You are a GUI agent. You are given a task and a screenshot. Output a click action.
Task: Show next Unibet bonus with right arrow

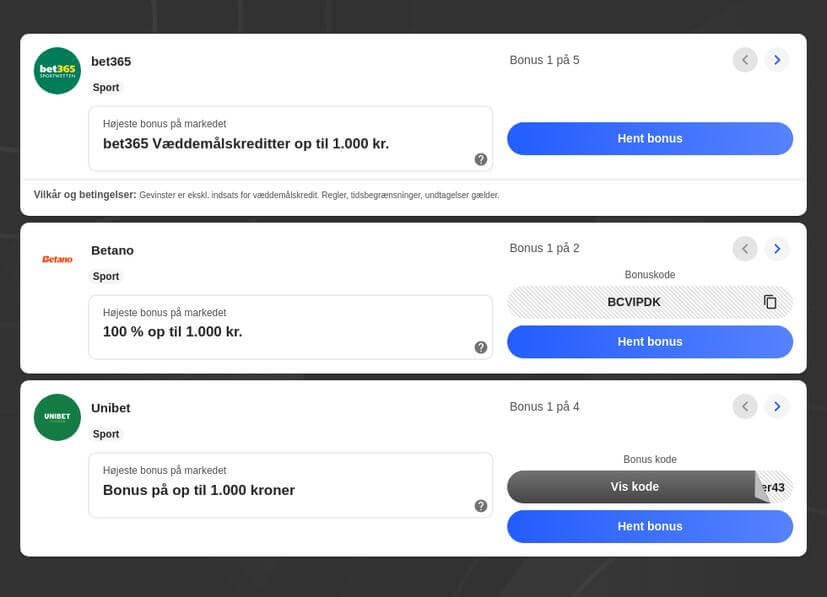(x=777, y=406)
